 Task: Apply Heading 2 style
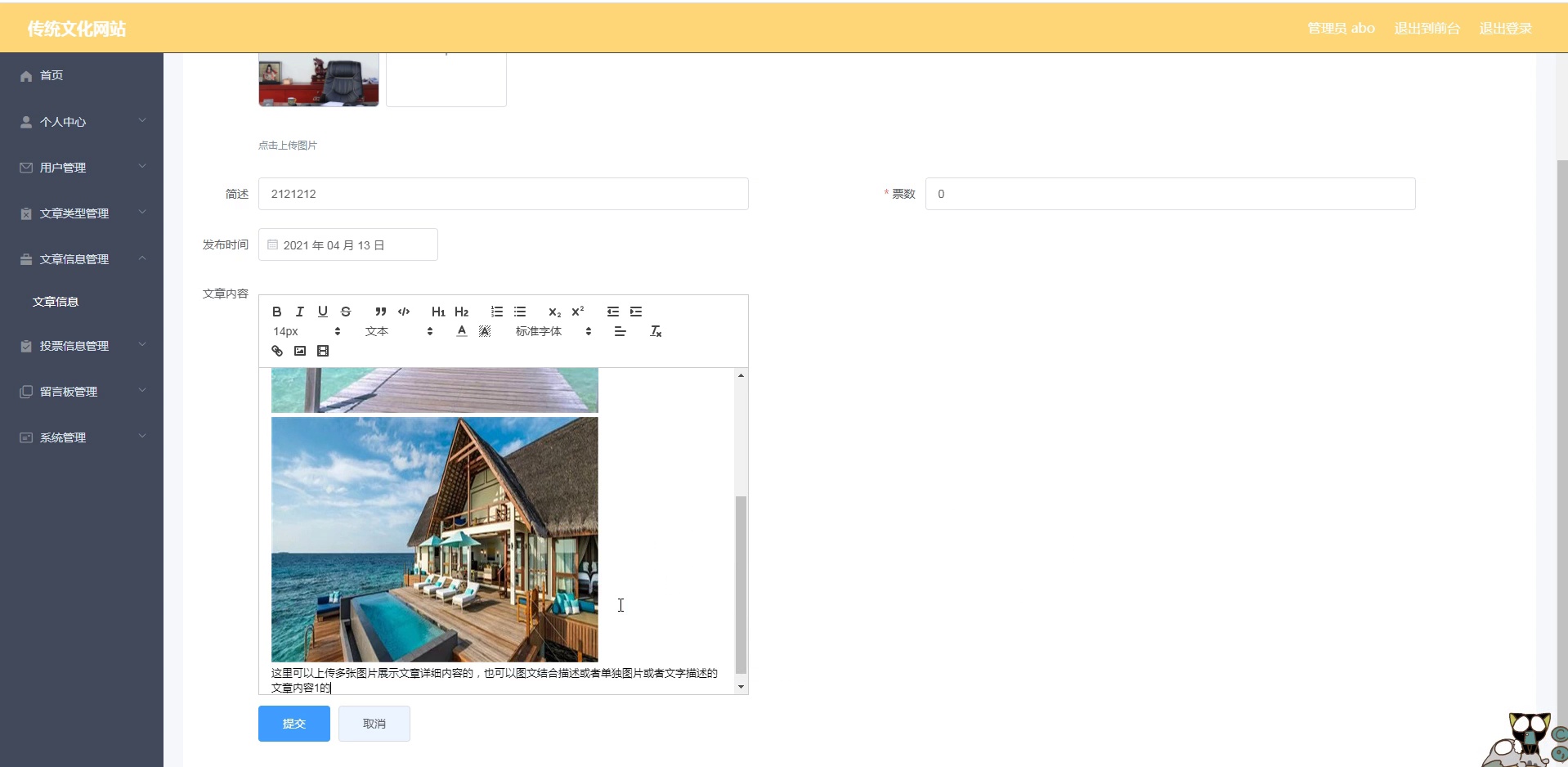462,312
